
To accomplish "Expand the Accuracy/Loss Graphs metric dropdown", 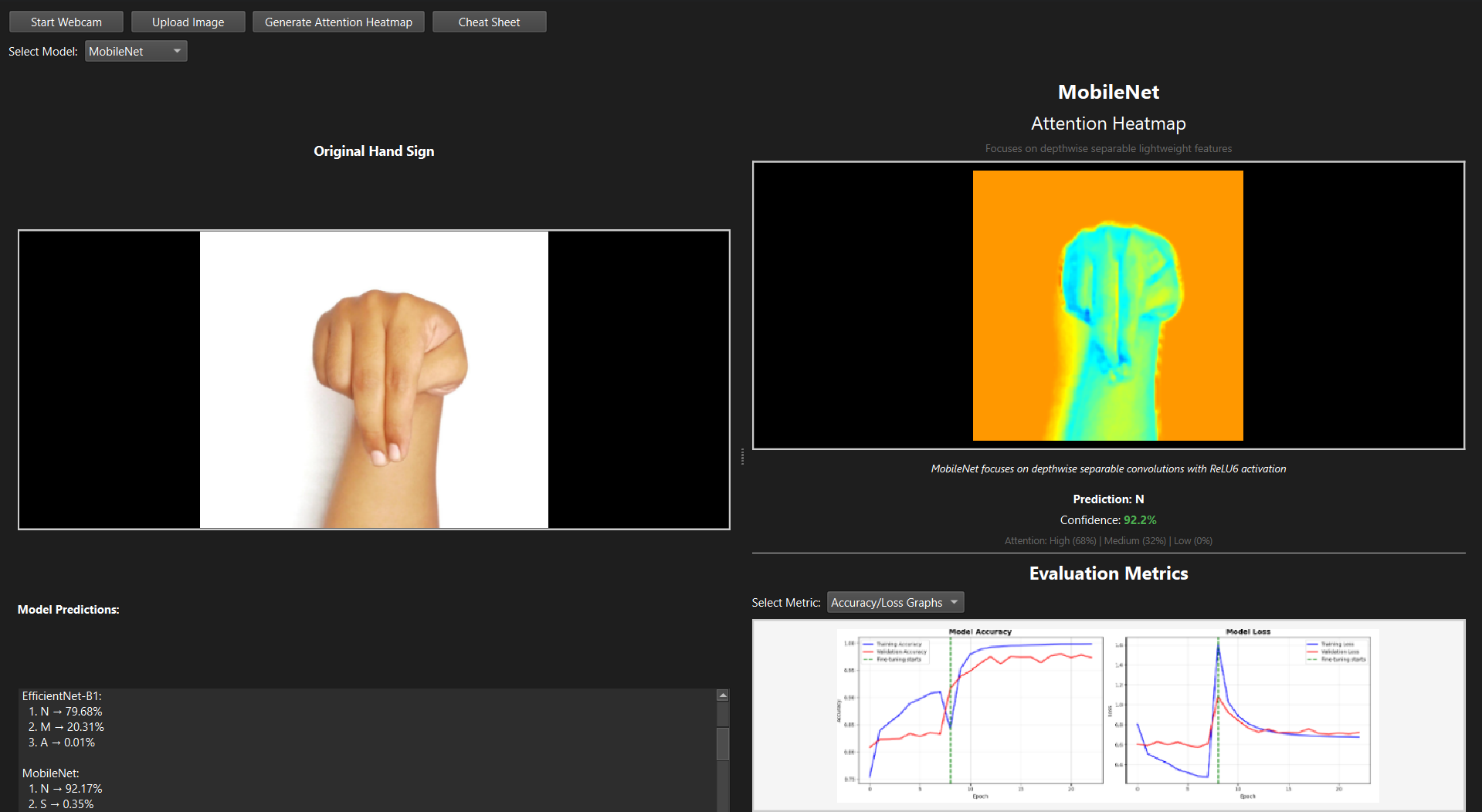I will click(x=895, y=603).
